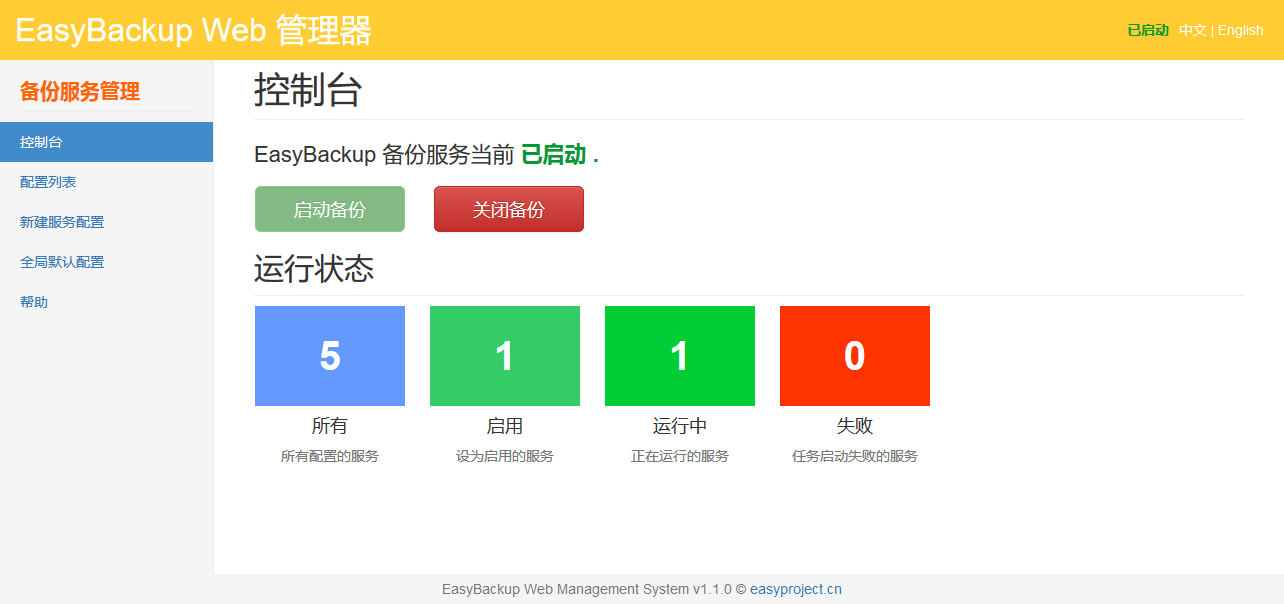1284x604 pixels.
Task: Click the 设为启用的服务 description text
Action: point(505,456)
